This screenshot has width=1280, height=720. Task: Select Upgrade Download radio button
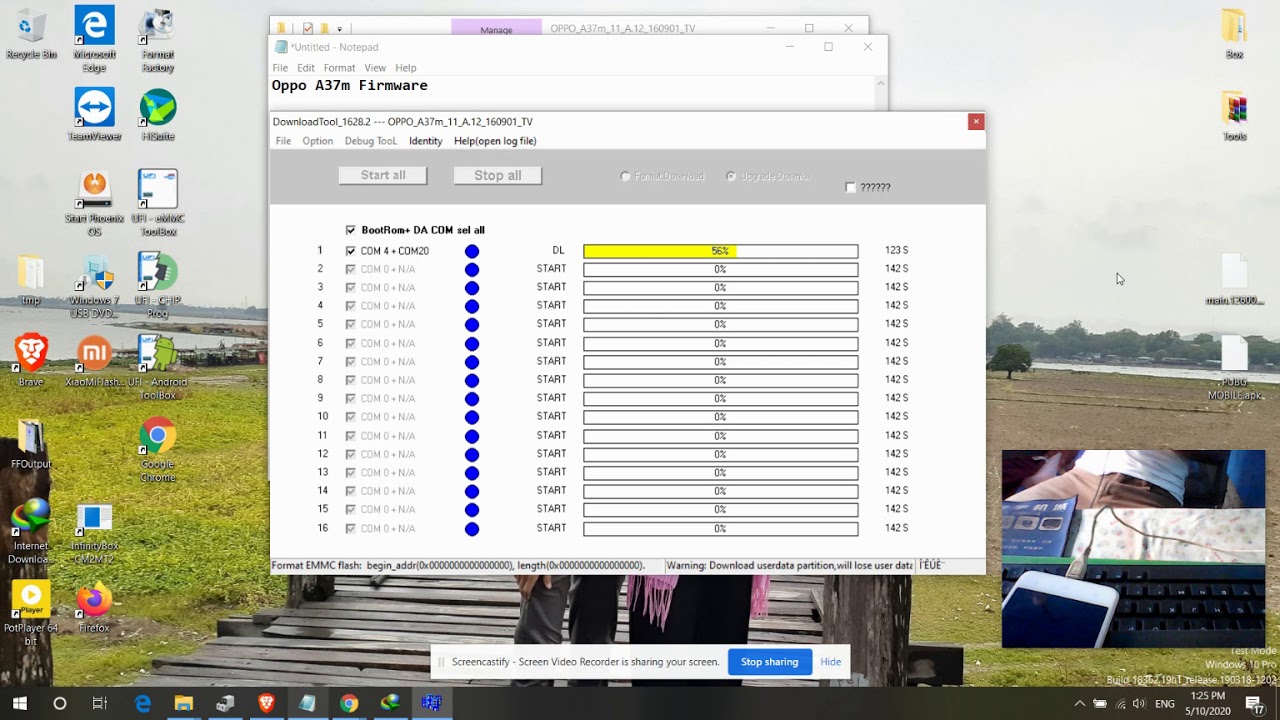[x=731, y=176]
